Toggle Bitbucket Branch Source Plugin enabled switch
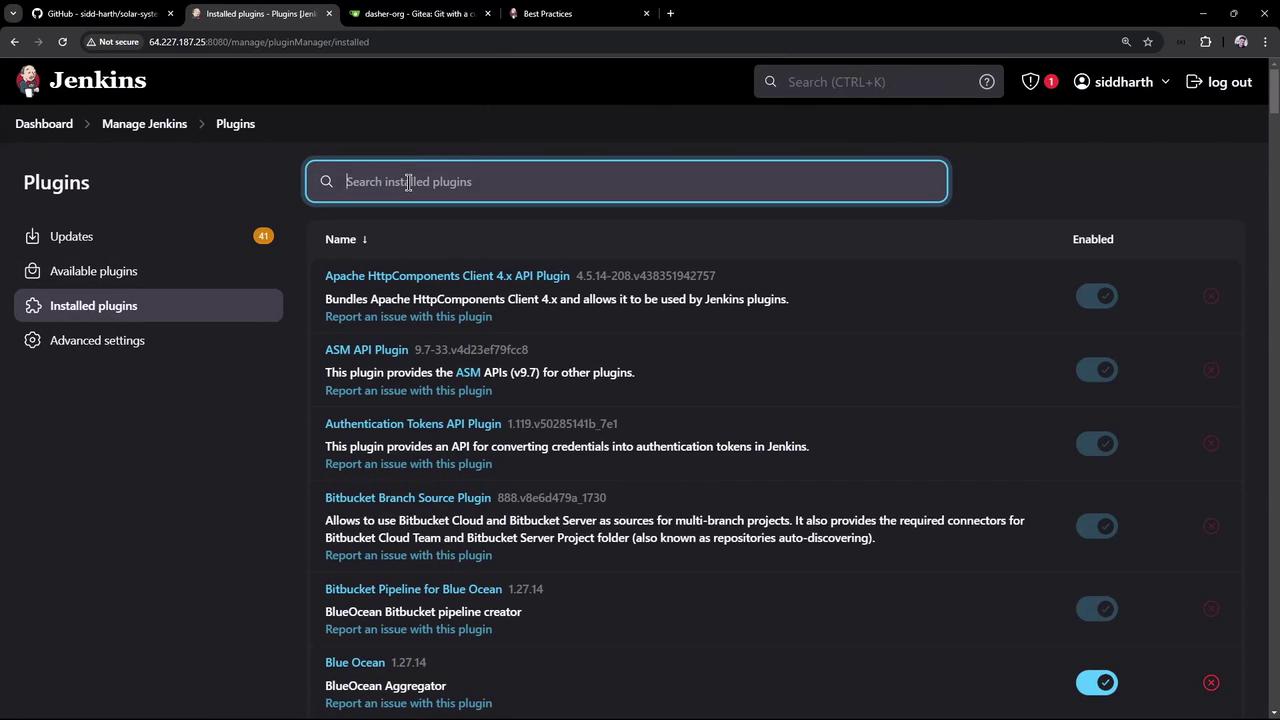This screenshot has width=1280, height=720. point(1097,526)
